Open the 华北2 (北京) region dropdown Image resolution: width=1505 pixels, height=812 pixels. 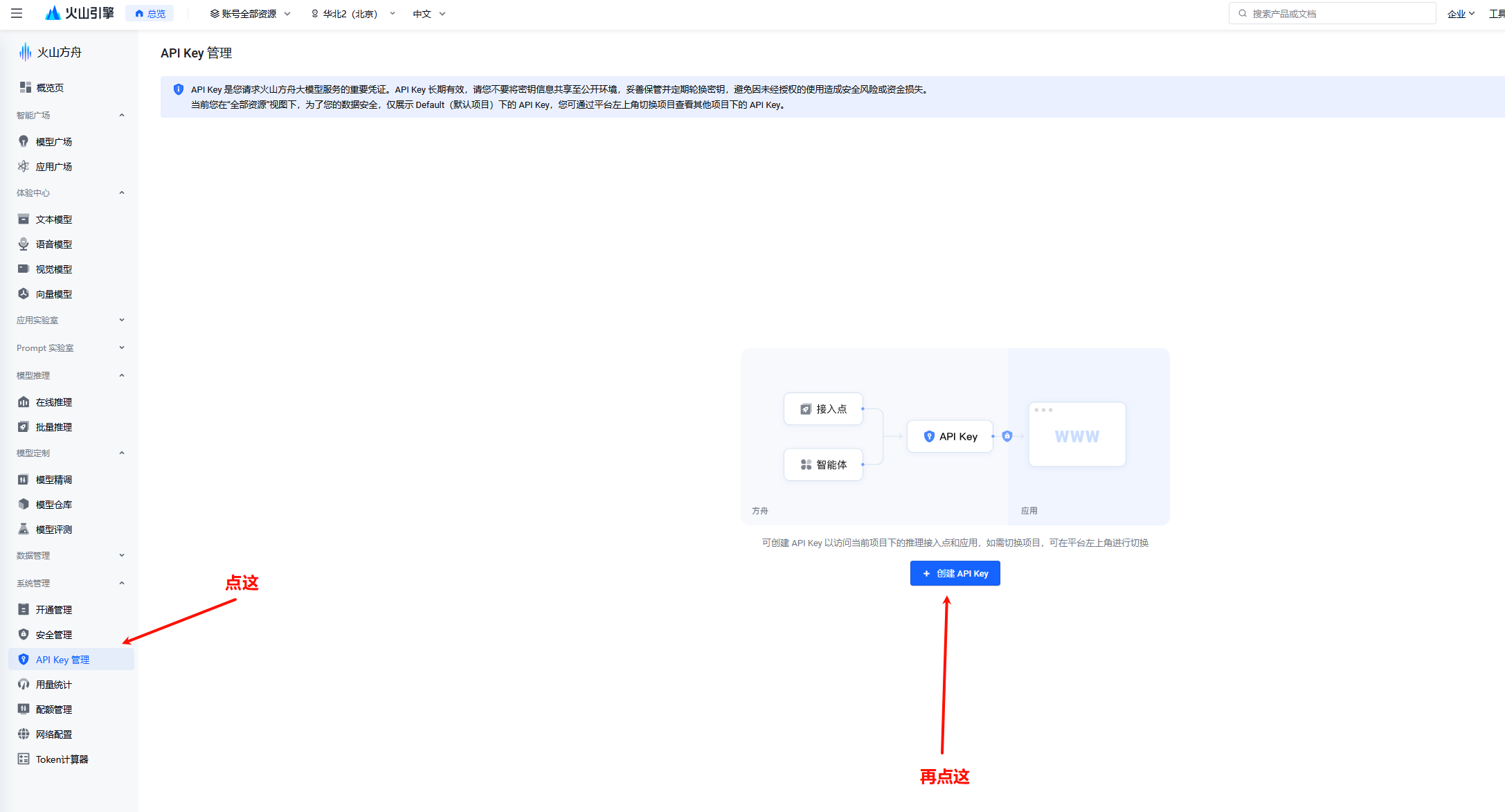pyautogui.click(x=353, y=13)
